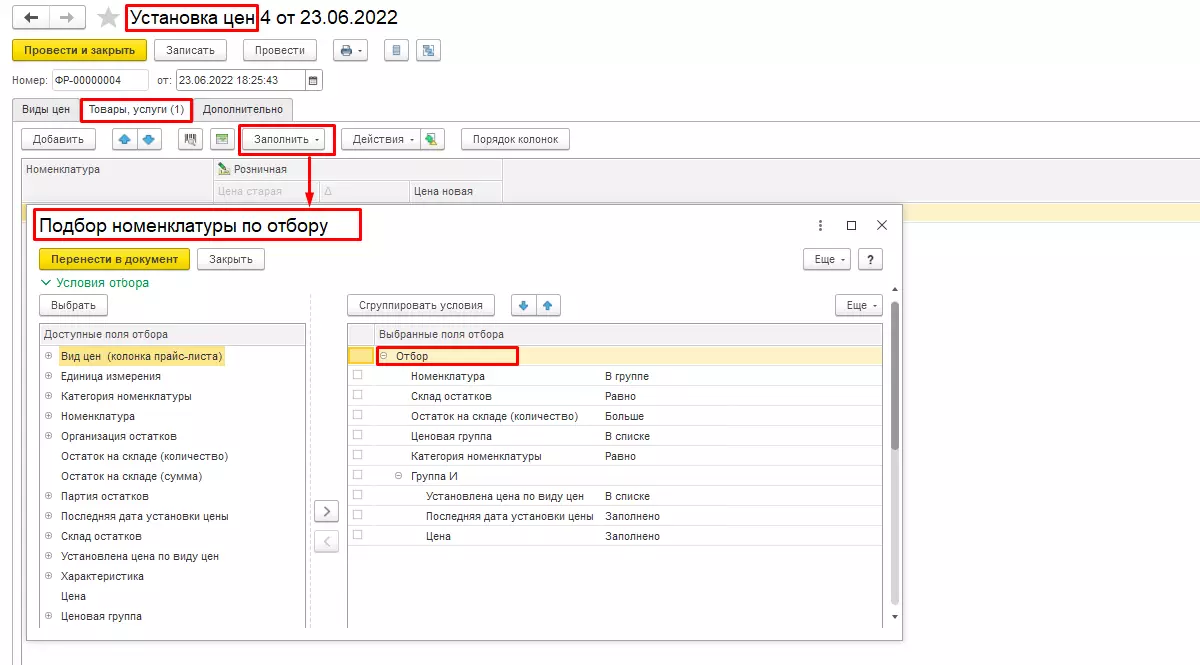Click the green picture icon beside barcode
1200x665 pixels.
(x=222, y=139)
